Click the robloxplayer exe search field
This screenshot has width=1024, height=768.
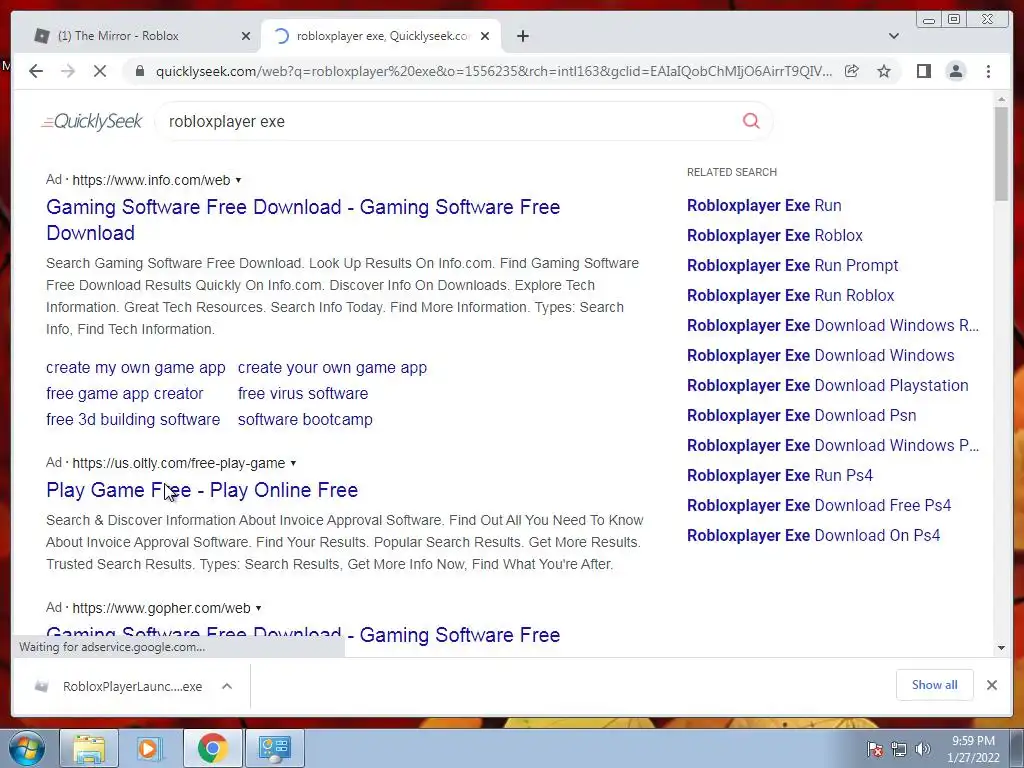tap(451, 121)
